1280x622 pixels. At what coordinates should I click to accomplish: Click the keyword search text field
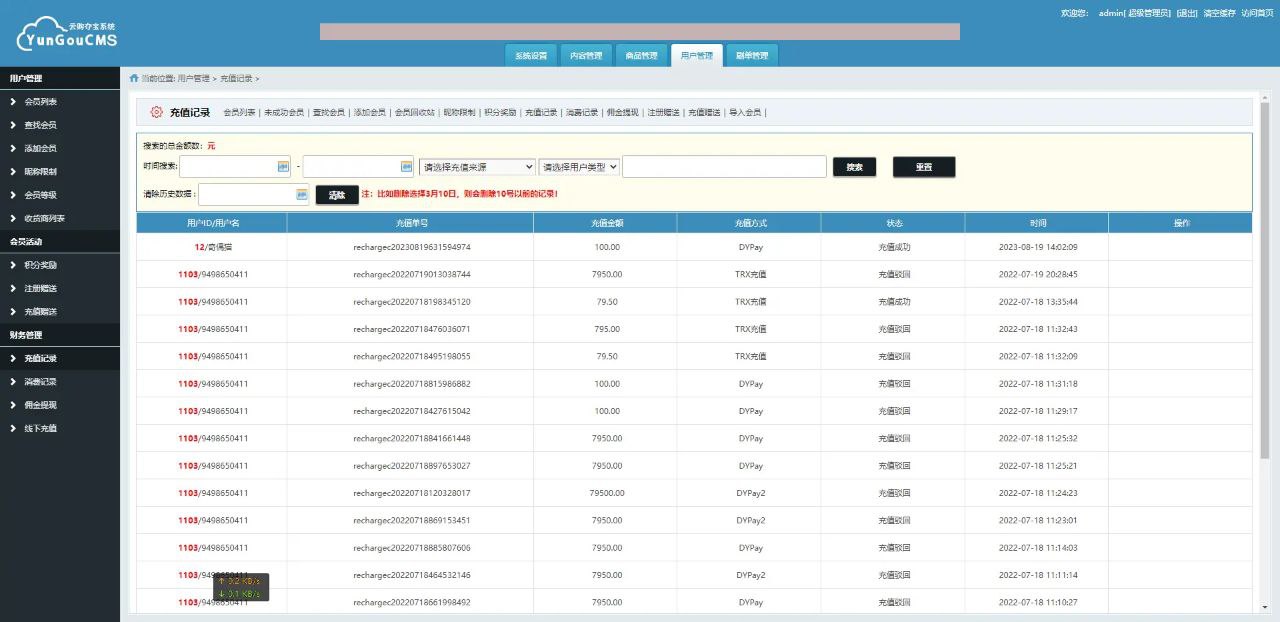pos(724,167)
